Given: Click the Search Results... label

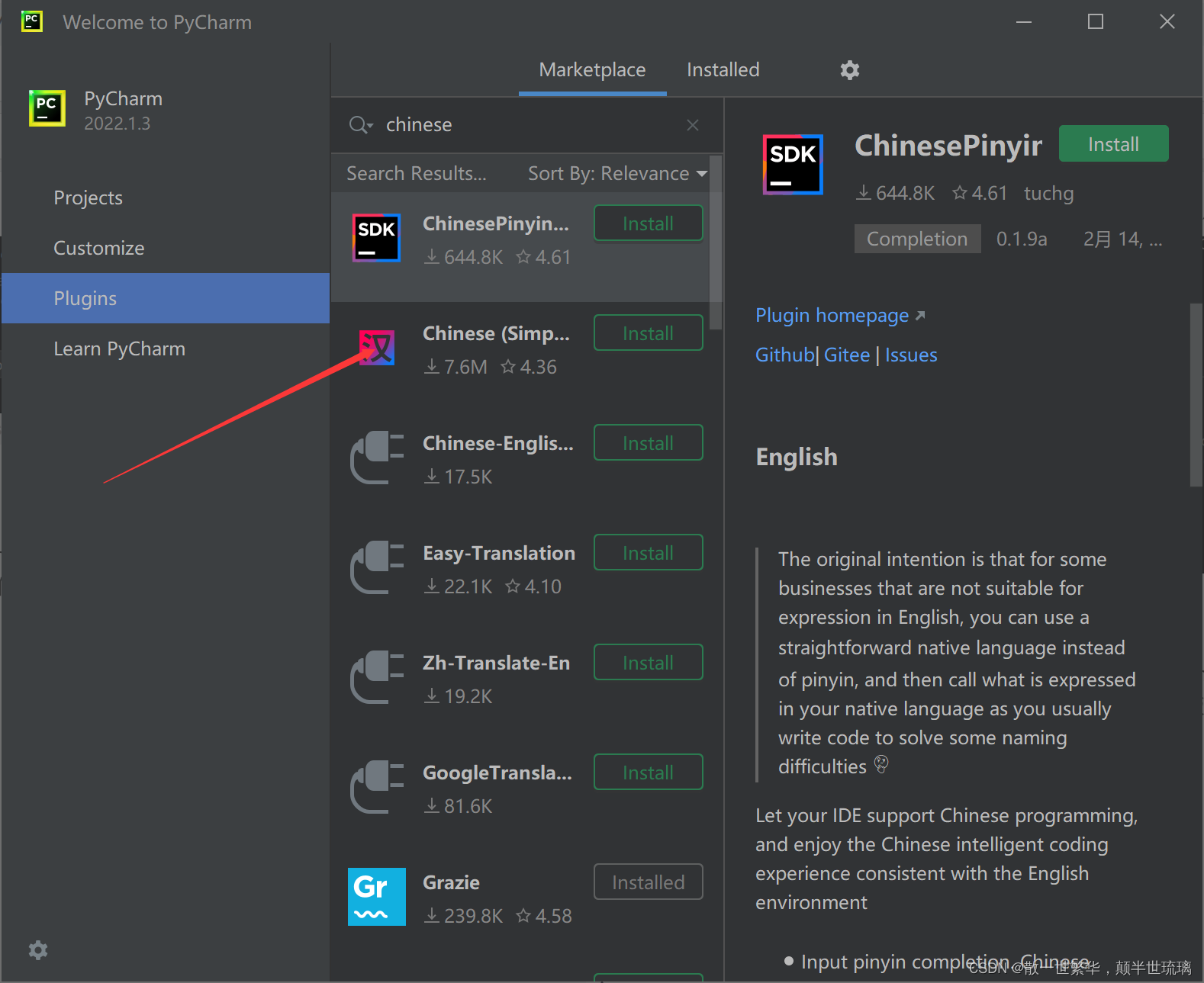Looking at the screenshot, I should 417,174.
